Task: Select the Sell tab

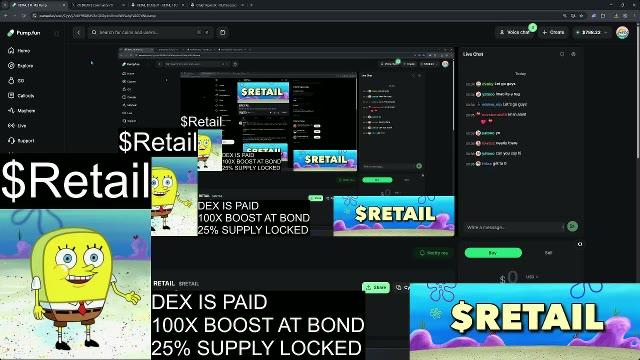Action: pos(549,253)
